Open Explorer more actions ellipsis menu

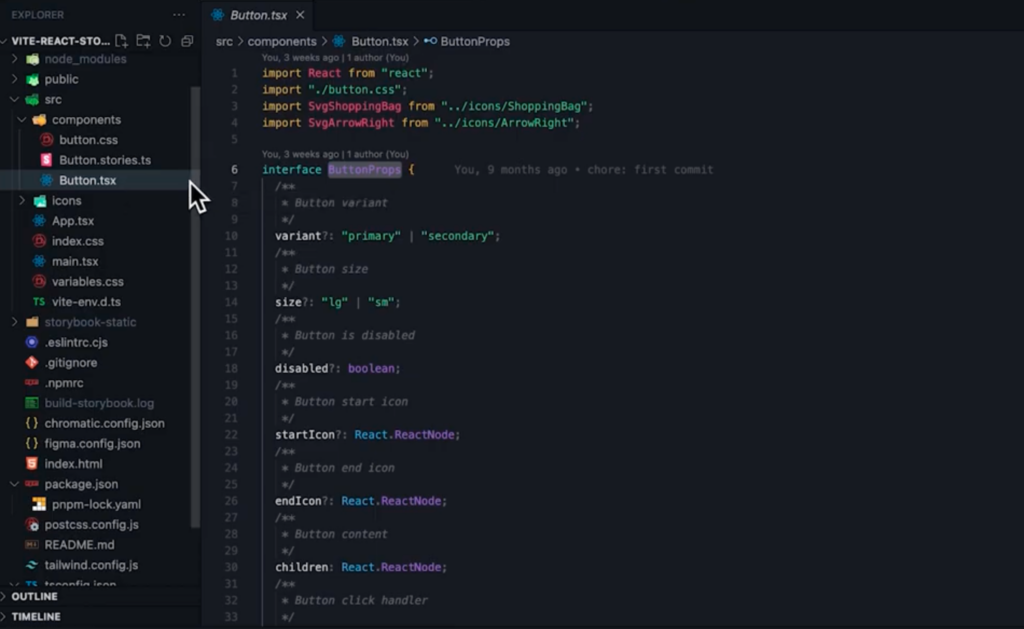tap(179, 14)
